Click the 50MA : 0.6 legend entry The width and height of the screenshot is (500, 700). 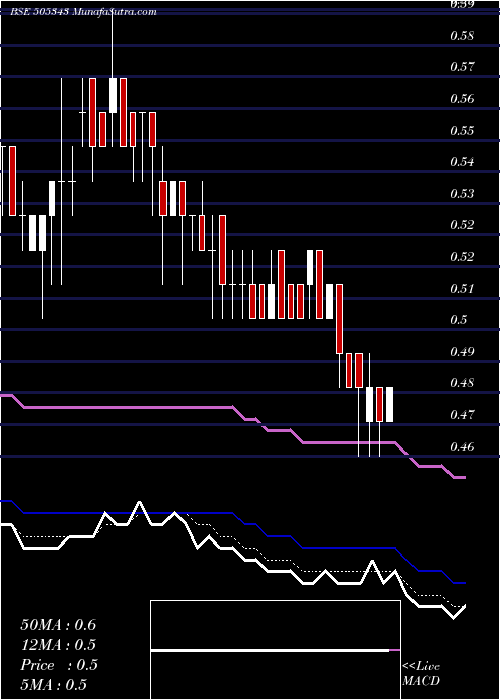[58, 625]
